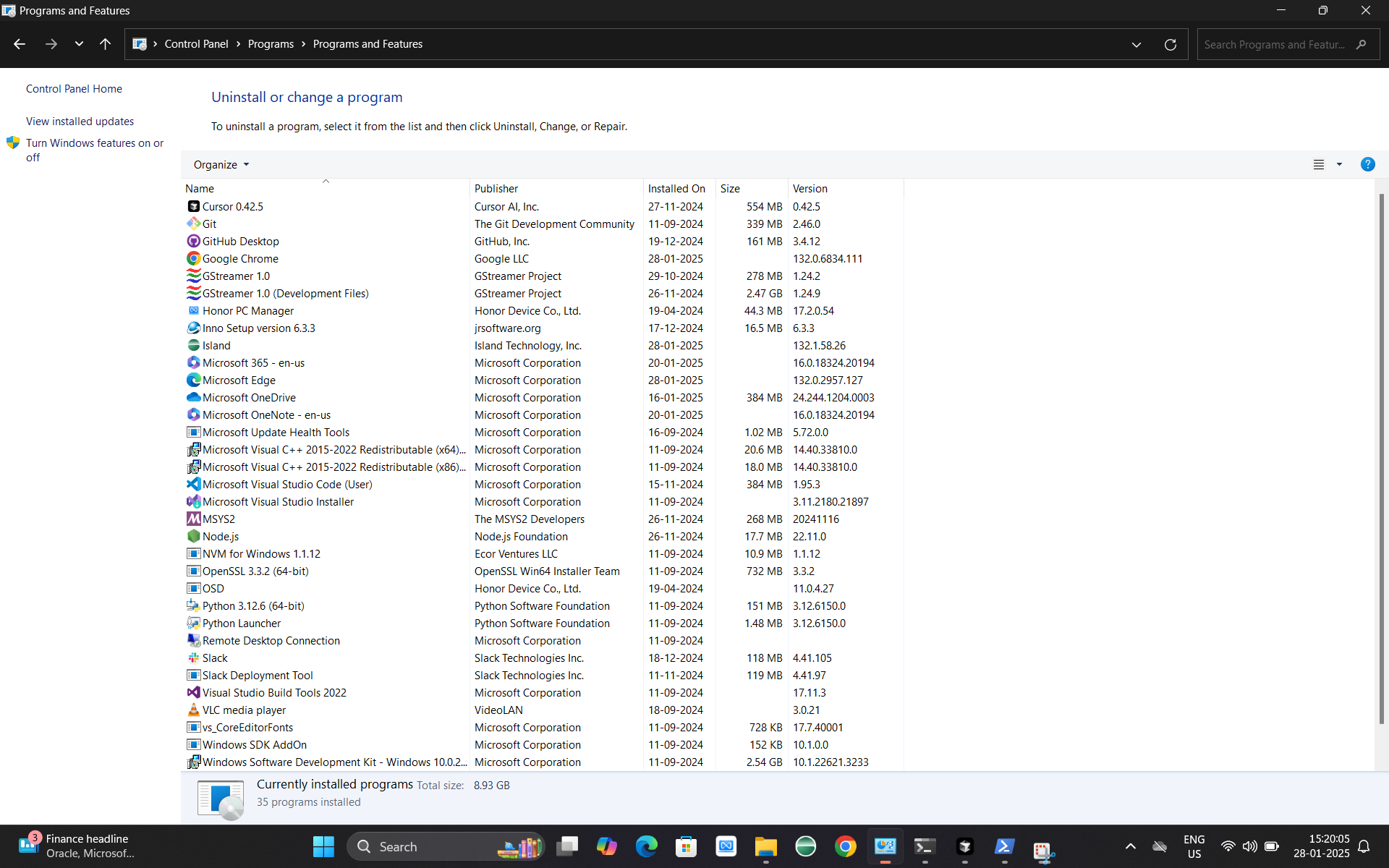Select Control Panel Home in the sidebar
The image size is (1389, 868).
pos(73,88)
